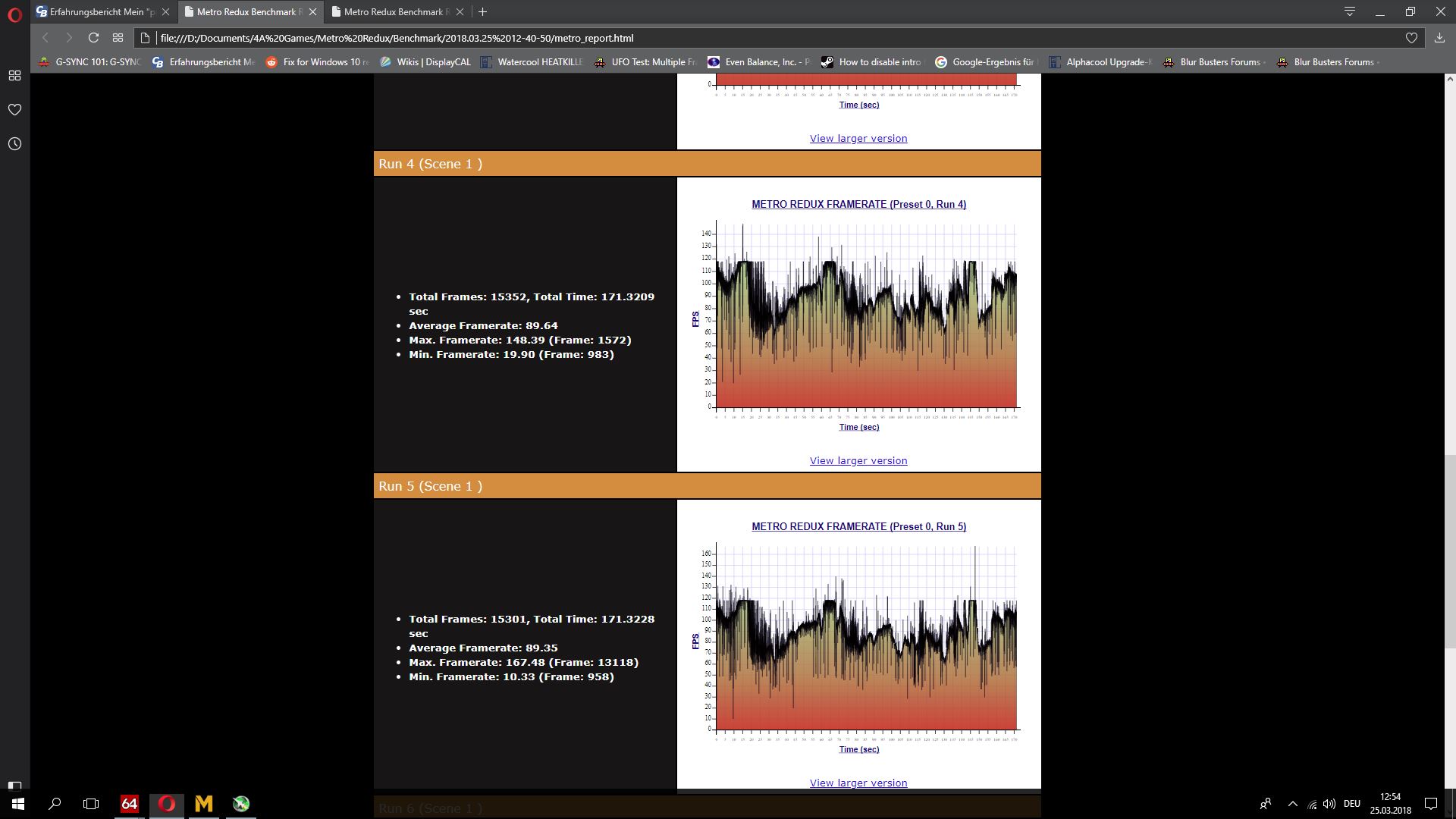Show hidden system tray icons
1456x819 pixels.
[1293, 804]
